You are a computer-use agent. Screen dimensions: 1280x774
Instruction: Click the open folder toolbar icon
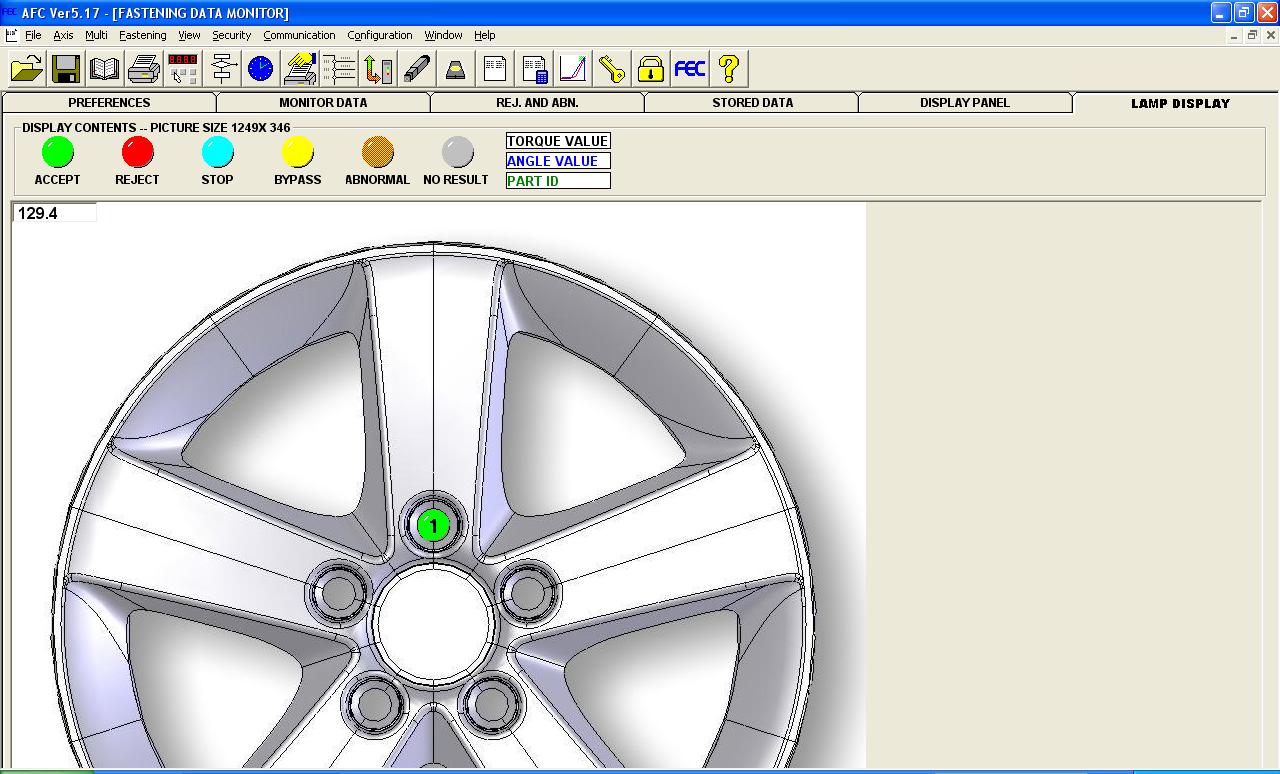(x=28, y=69)
